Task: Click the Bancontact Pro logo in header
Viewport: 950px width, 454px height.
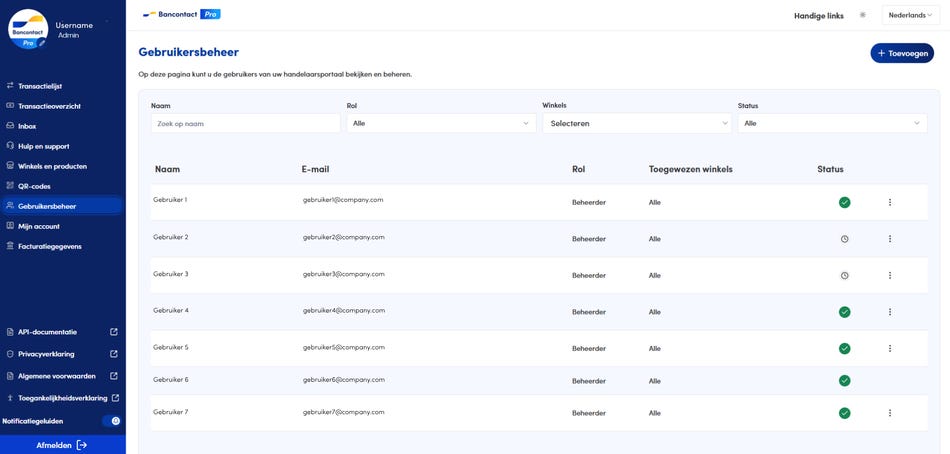Action: [x=181, y=15]
